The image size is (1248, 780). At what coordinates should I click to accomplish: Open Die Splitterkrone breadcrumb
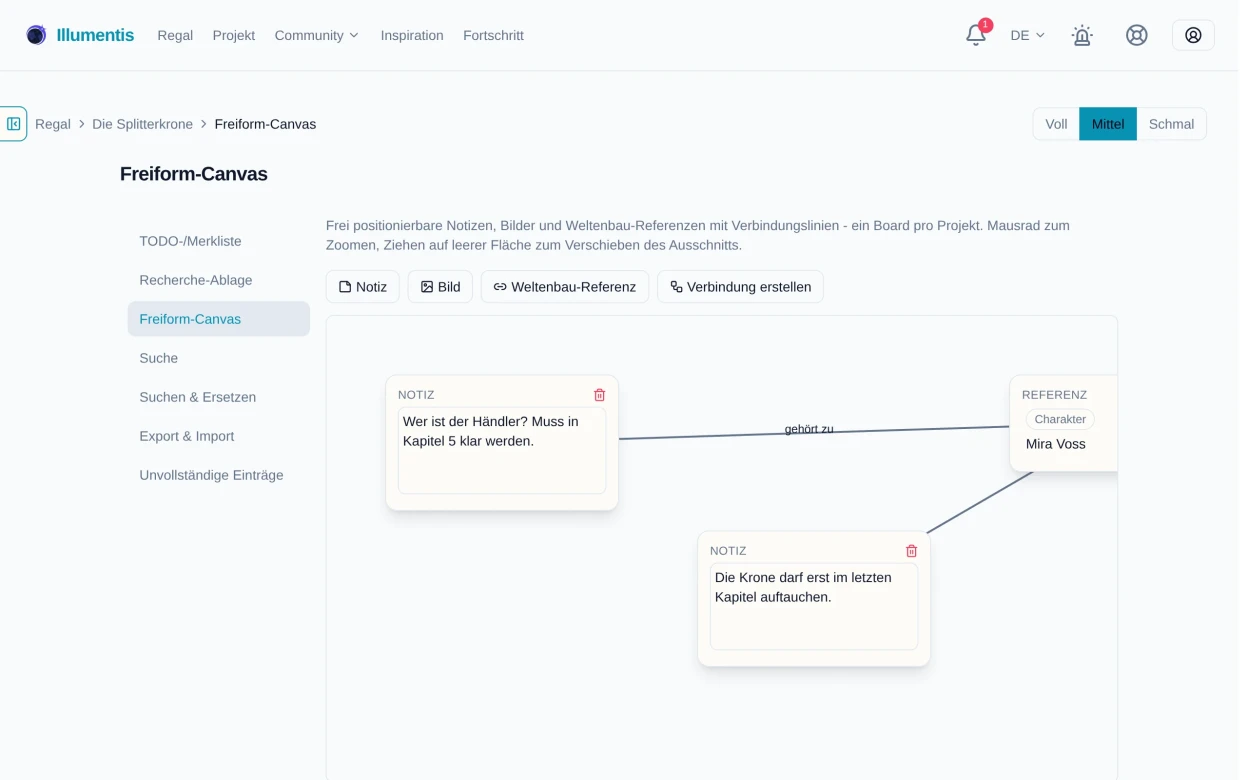tap(144, 125)
